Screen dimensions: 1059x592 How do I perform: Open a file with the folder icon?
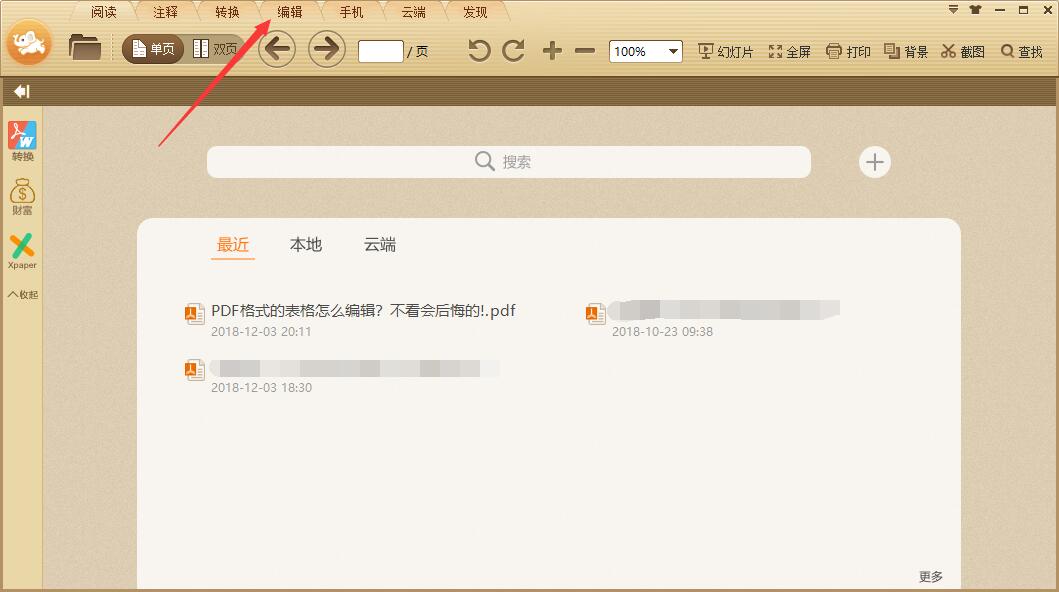[84, 46]
